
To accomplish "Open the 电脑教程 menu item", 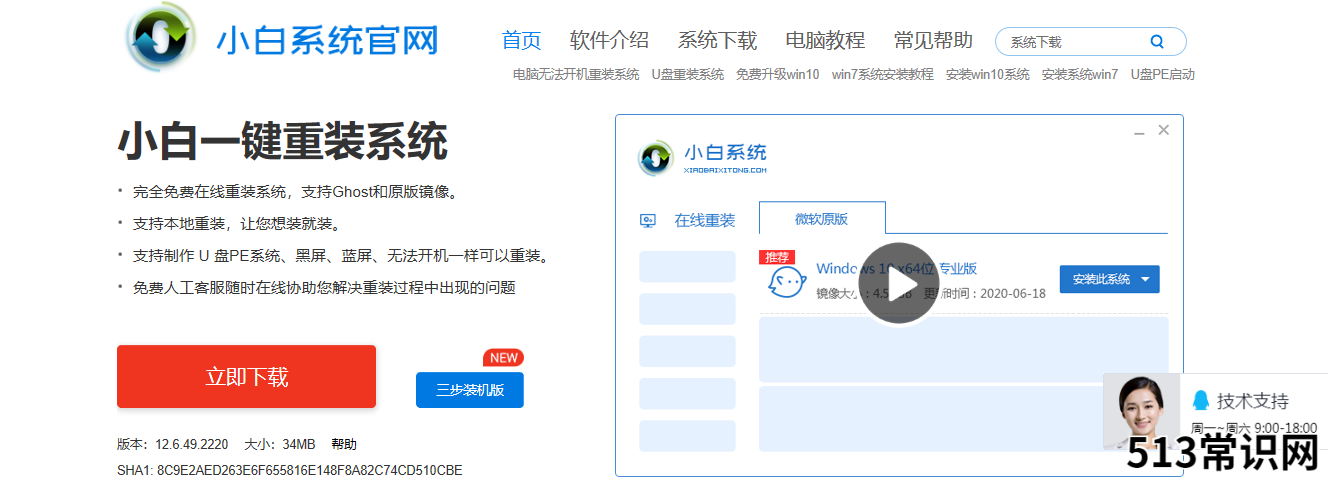I will pyautogui.click(x=825, y=41).
